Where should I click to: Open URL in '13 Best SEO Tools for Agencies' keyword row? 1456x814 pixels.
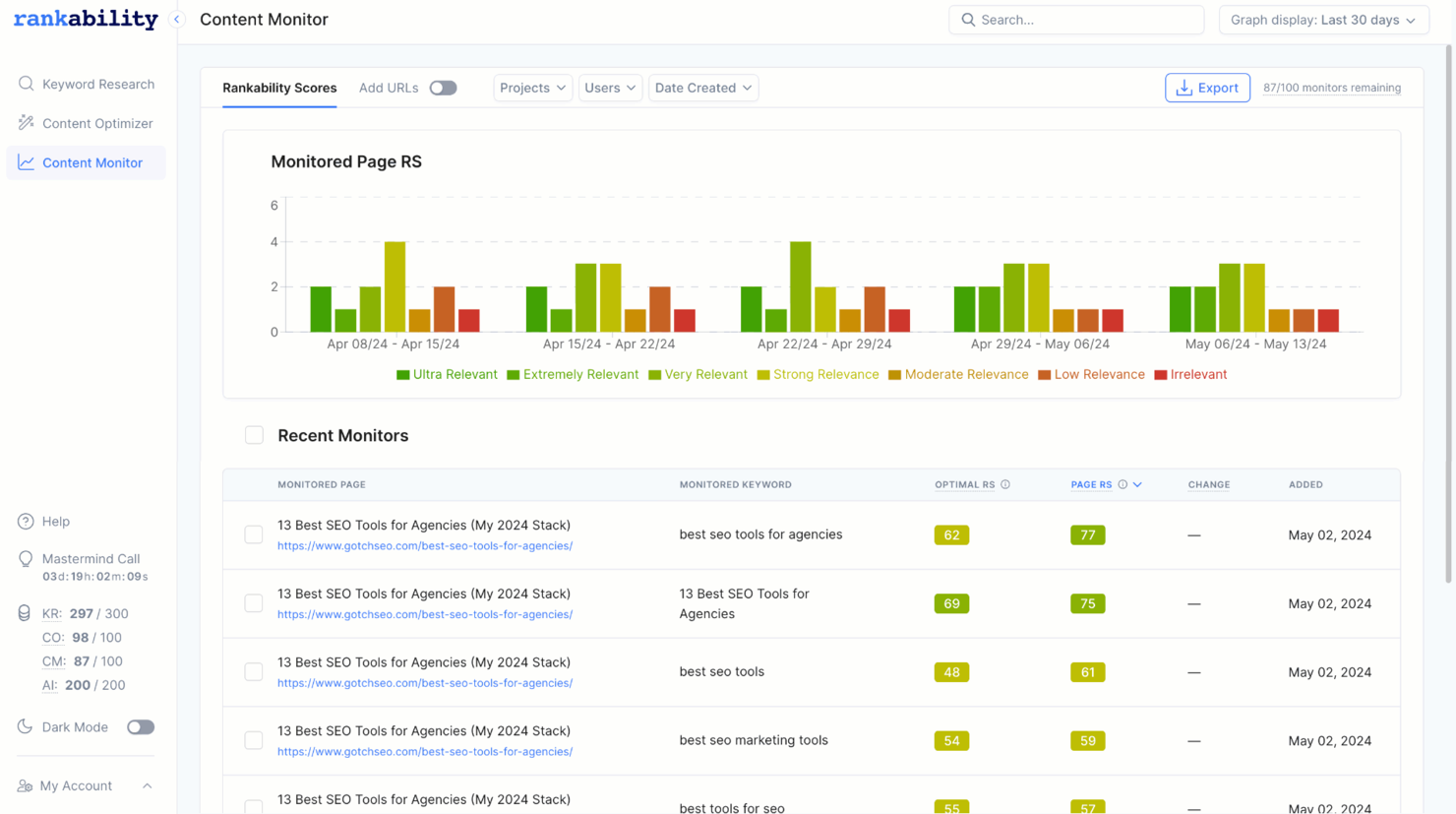[425, 614]
